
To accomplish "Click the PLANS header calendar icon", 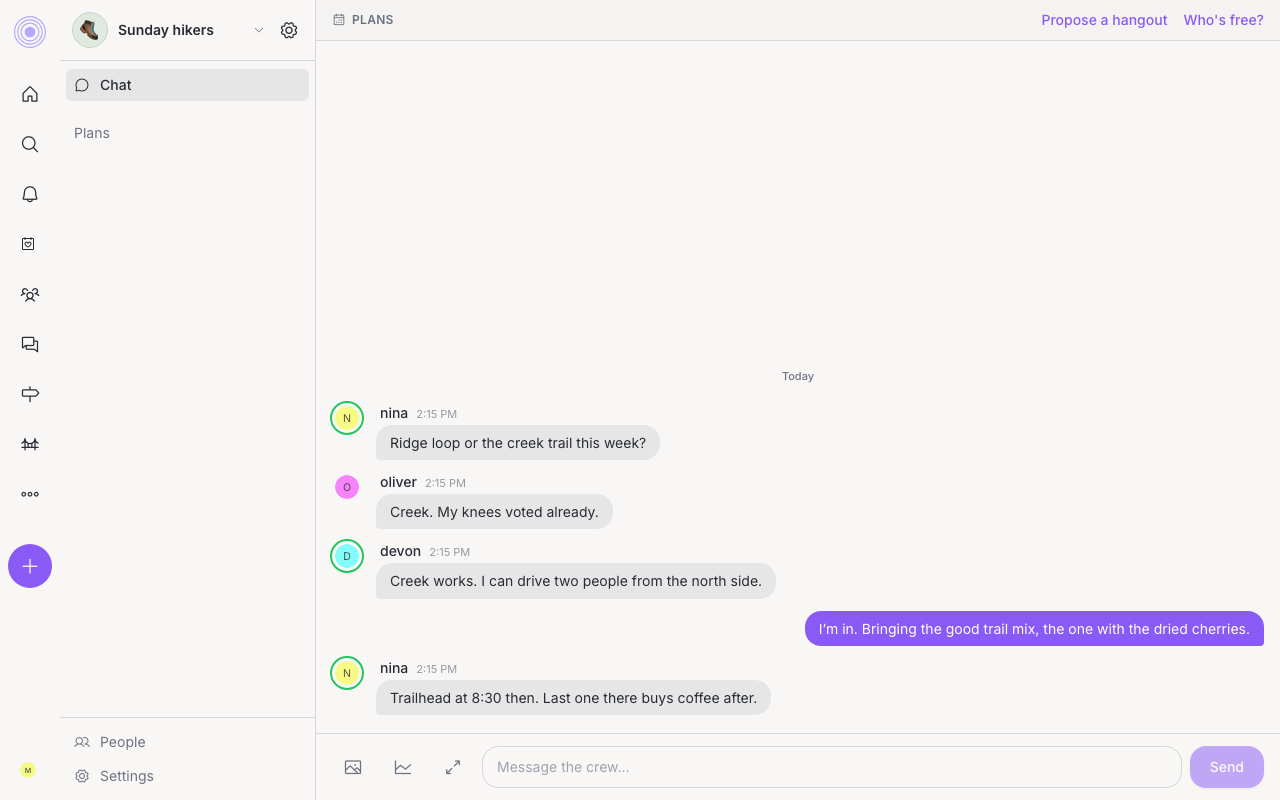I will pyautogui.click(x=339, y=20).
